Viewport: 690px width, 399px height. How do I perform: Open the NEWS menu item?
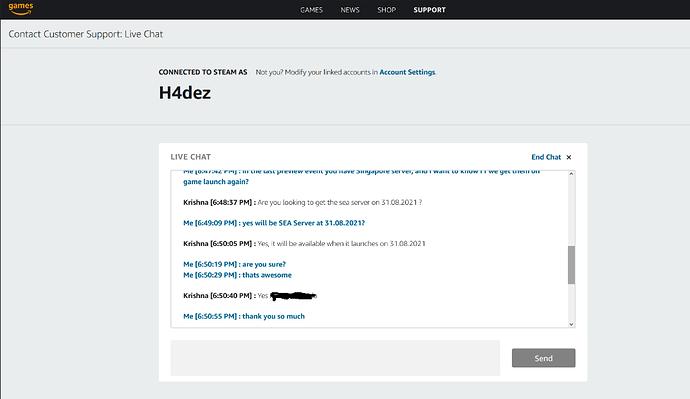pyautogui.click(x=350, y=10)
